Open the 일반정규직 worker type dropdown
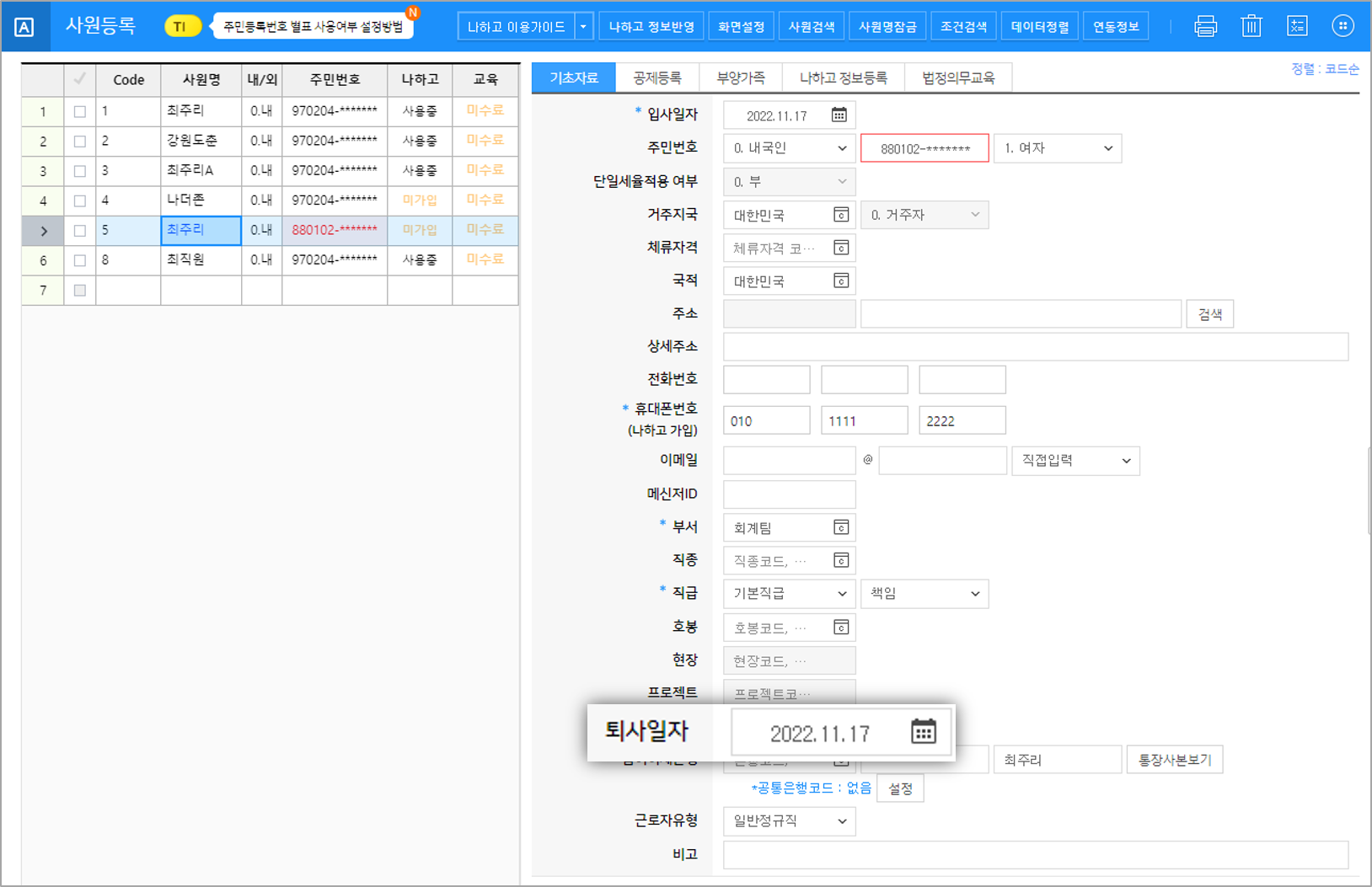Viewport: 1372px width, 887px height. click(790, 821)
